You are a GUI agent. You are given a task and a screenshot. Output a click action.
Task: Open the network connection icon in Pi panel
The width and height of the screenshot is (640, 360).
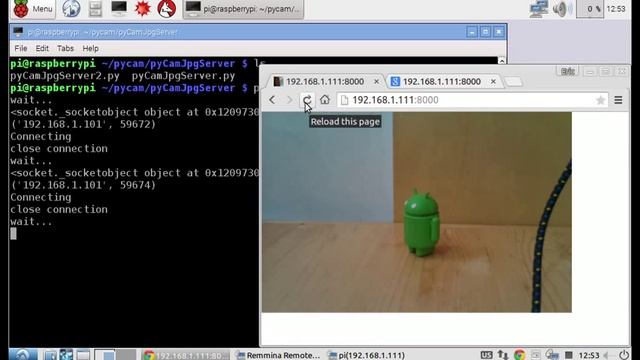[x=538, y=9]
